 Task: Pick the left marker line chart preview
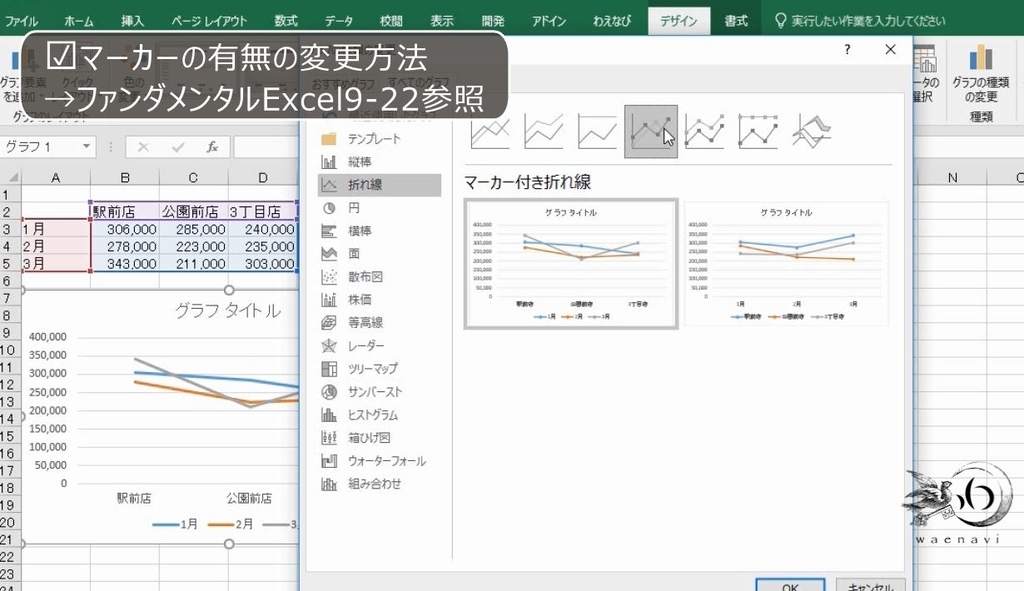pyautogui.click(x=571, y=263)
